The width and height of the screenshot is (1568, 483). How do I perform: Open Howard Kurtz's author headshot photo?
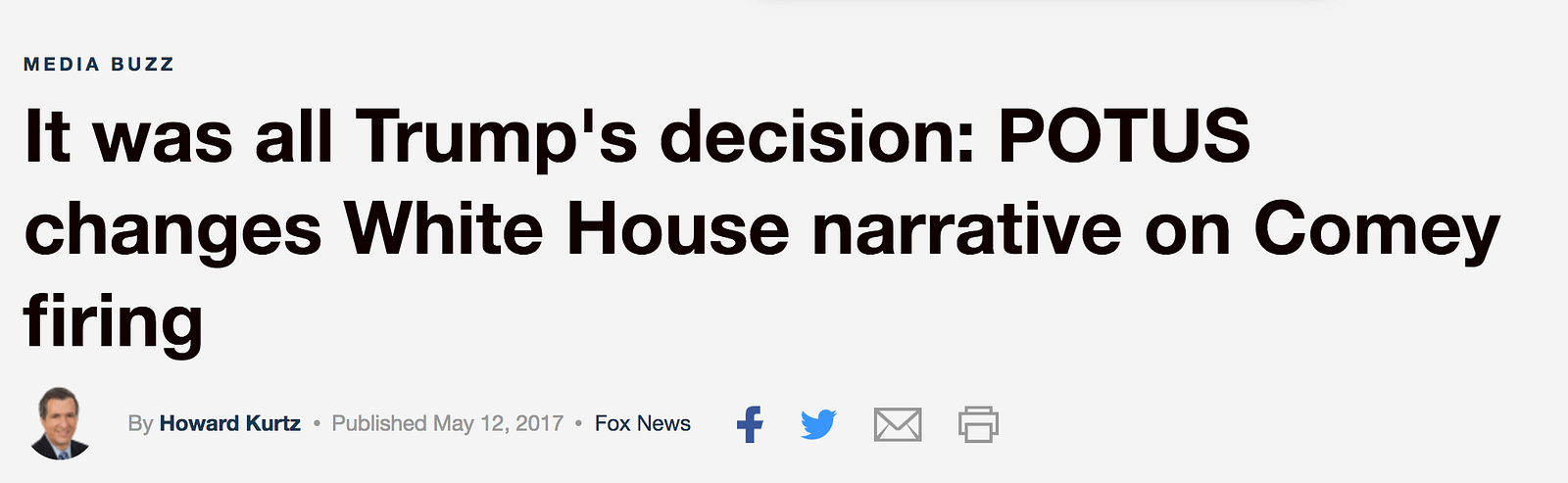[60, 423]
